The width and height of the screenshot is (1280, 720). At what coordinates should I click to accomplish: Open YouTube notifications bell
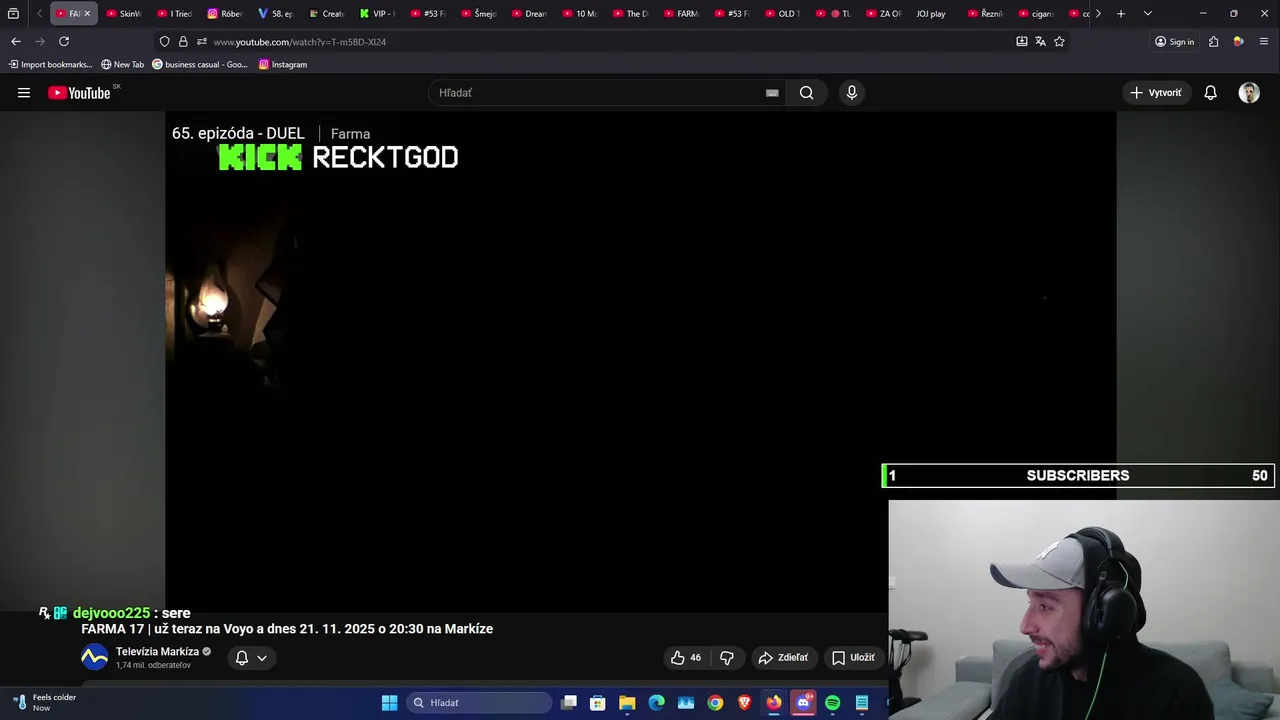click(x=1210, y=93)
